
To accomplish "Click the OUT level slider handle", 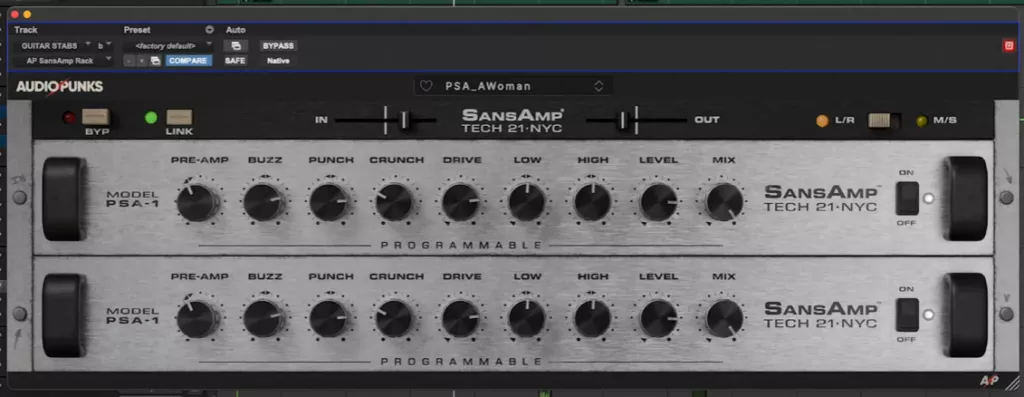I will 623,120.
